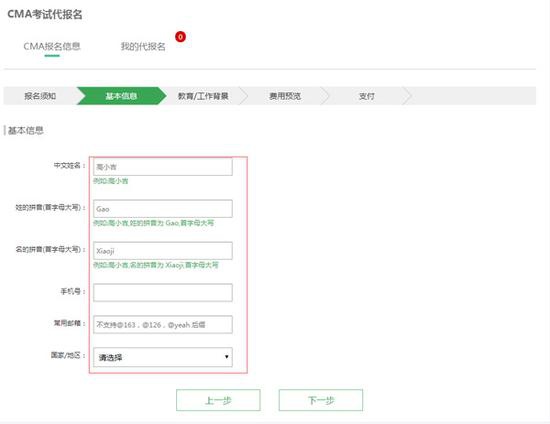Click the hint about 名的拼音为 Xiaoji
The height and width of the screenshot is (424, 550).
[x=156, y=265]
